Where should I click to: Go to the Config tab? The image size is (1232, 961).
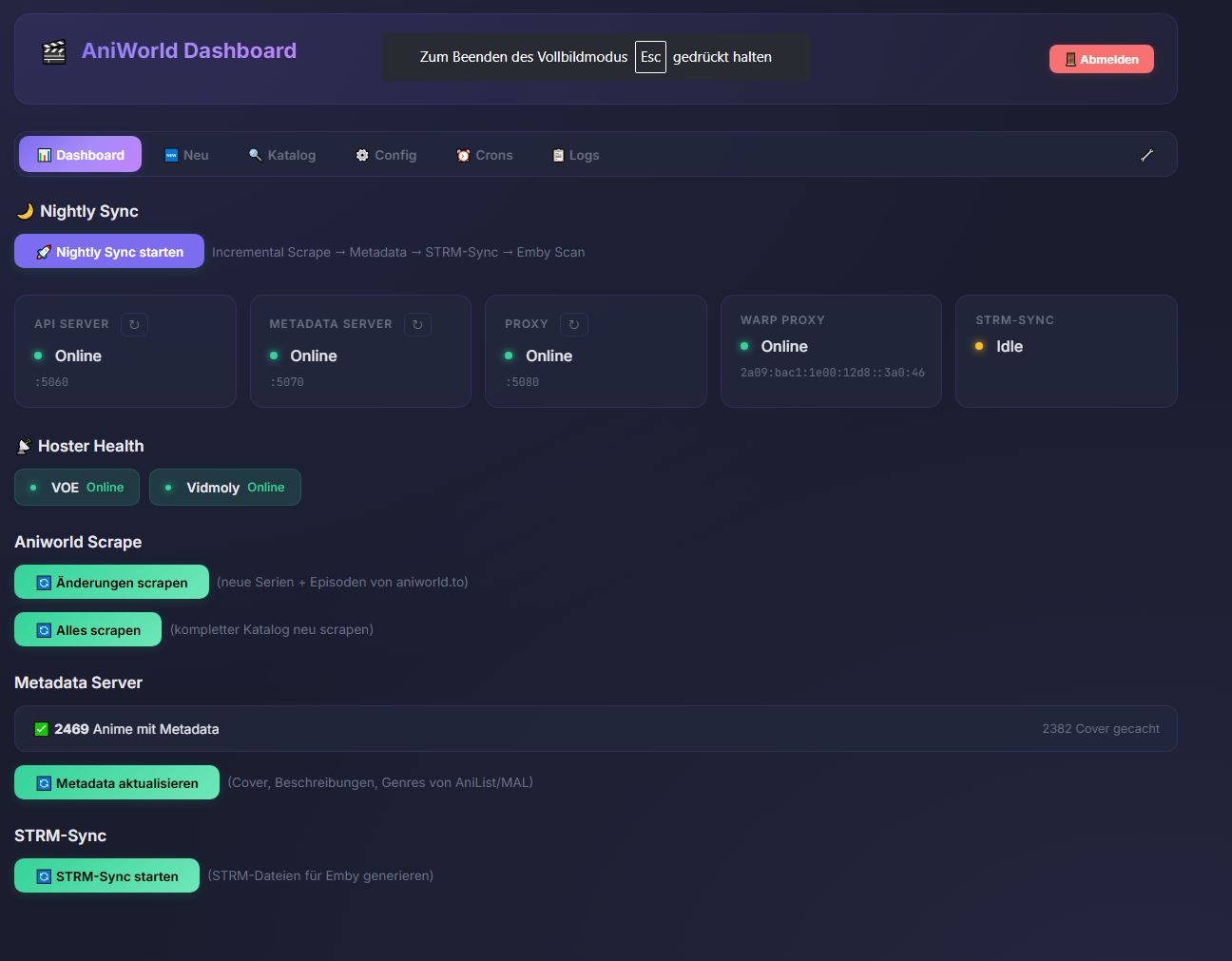(x=386, y=155)
